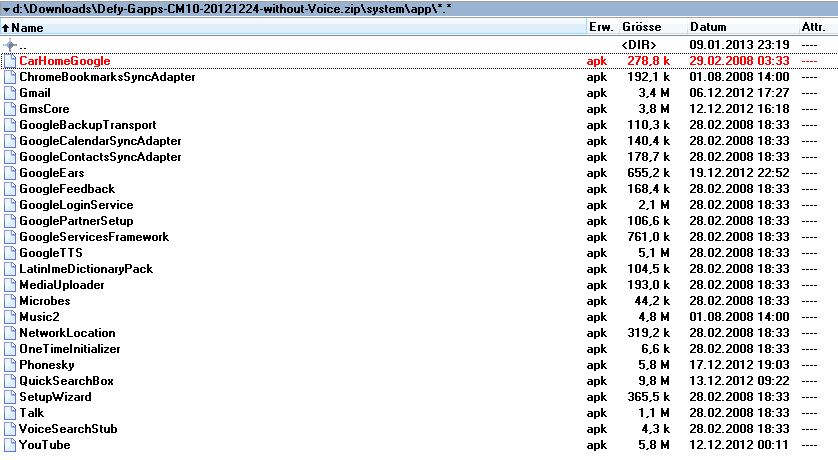The width and height of the screenshot is (838, 460).
Task: Click the GoogleContactsSyncAdapter file icon
Action: coord(10,157)
